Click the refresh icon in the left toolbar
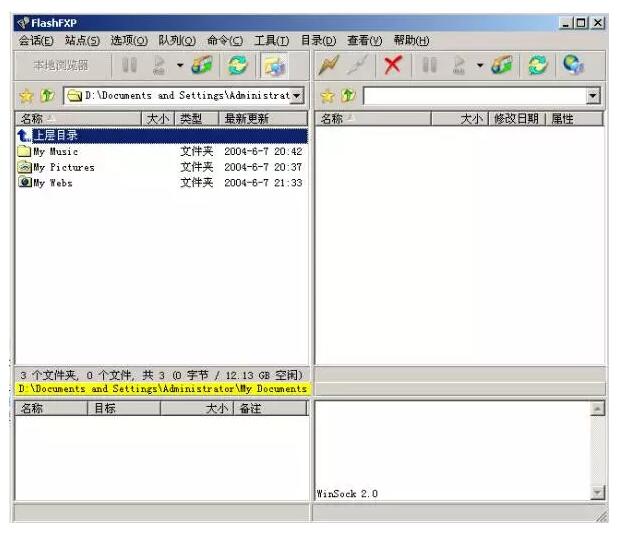 pyautogui.click(x=237, y=66)
